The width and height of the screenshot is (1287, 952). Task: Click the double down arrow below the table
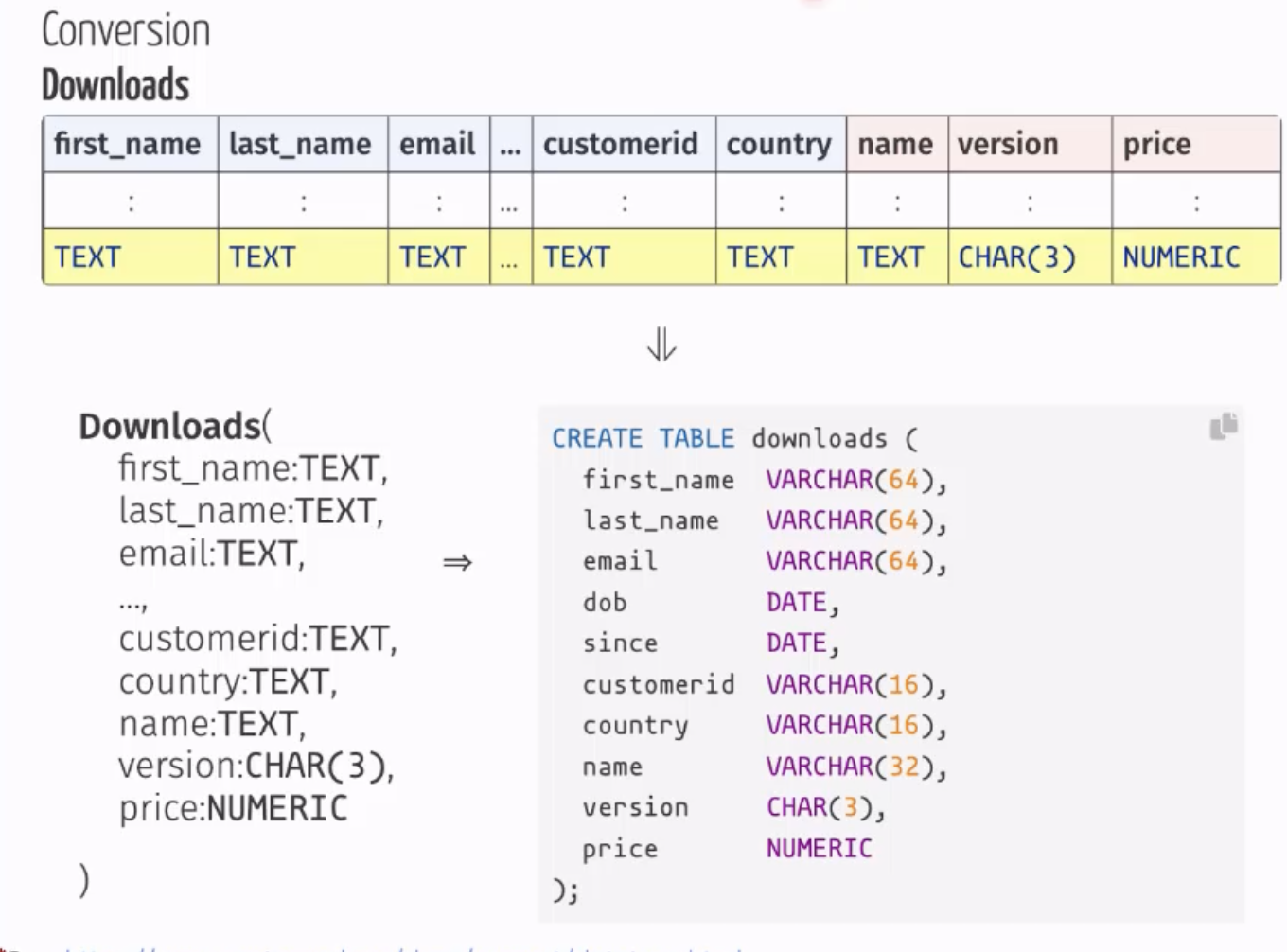pos(661,345)
